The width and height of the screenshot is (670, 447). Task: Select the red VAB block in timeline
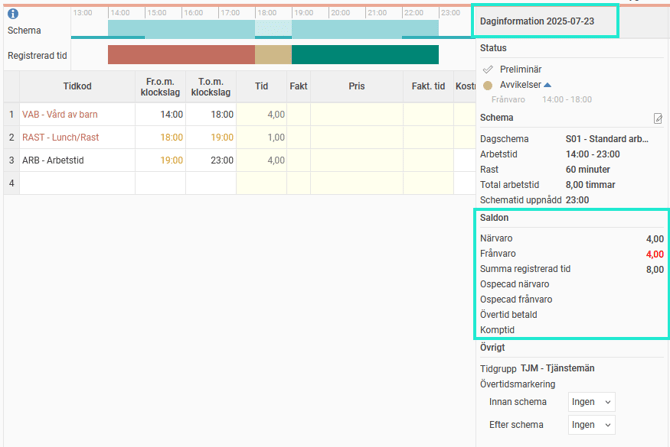(181, 55)
